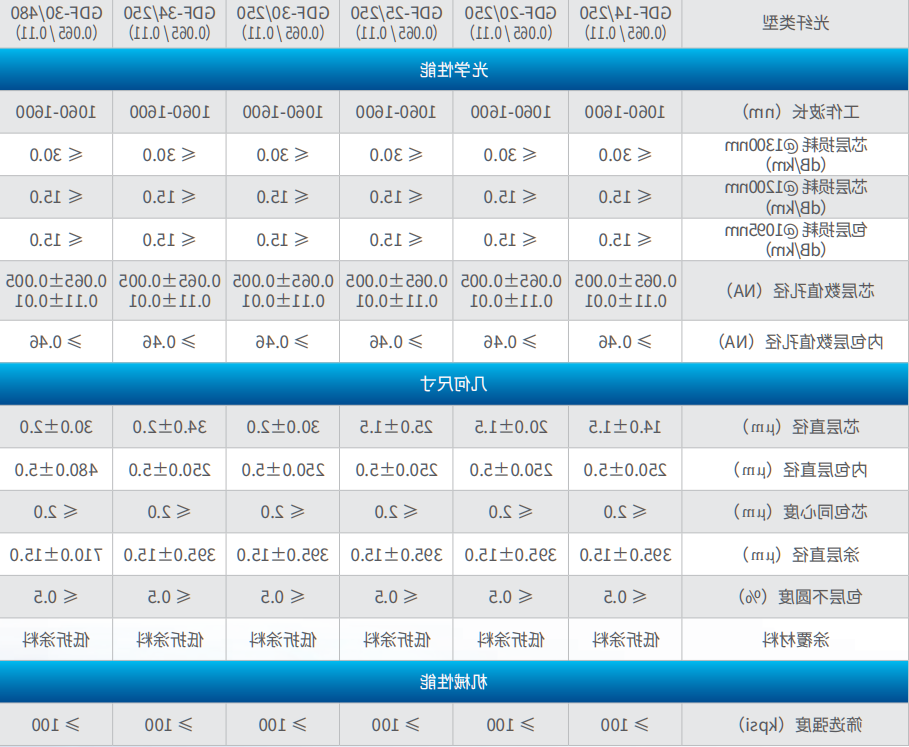Select the GDF-34/250 column header

point(169,24)
